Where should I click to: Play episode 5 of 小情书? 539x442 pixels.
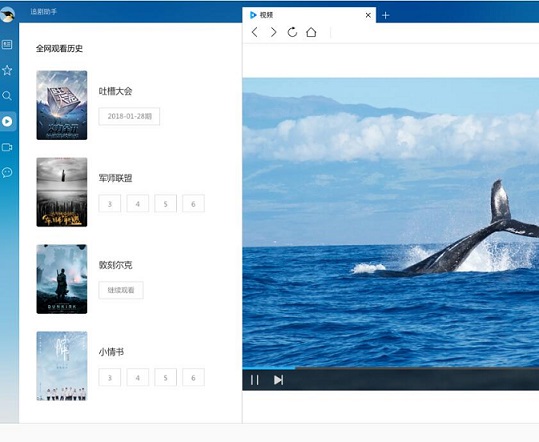point(165,378)
